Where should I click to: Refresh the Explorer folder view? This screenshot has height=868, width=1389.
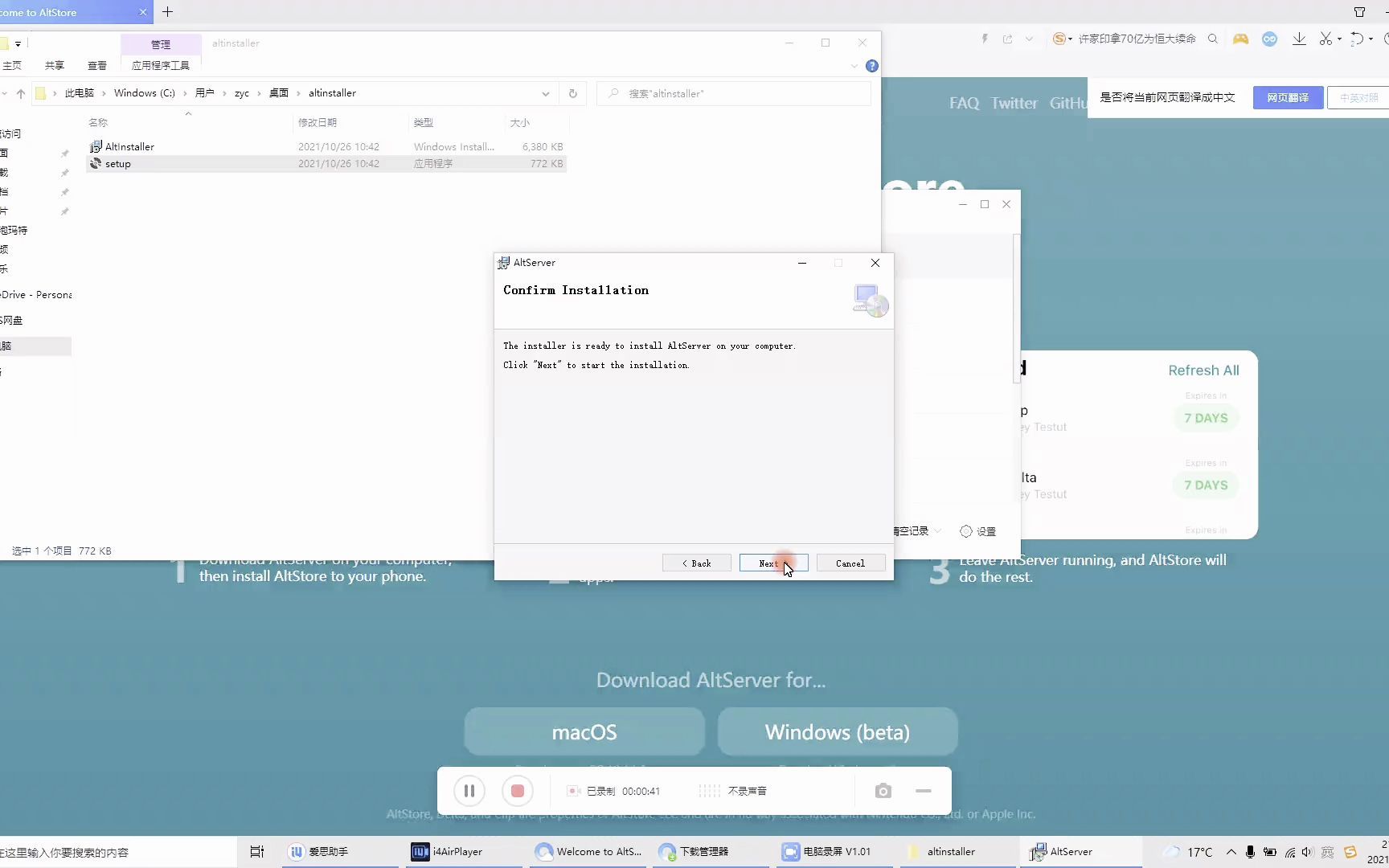tap(573, 93)
